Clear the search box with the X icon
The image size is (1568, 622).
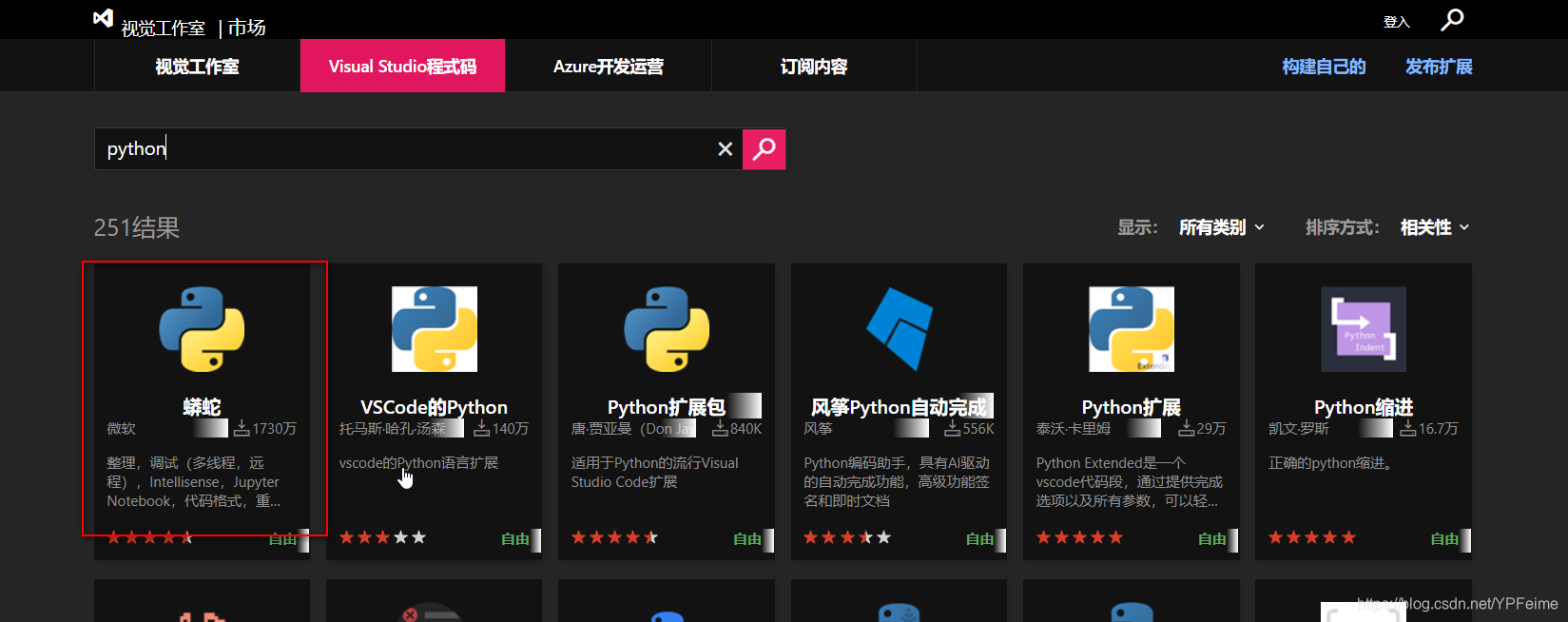click(725, 148)
